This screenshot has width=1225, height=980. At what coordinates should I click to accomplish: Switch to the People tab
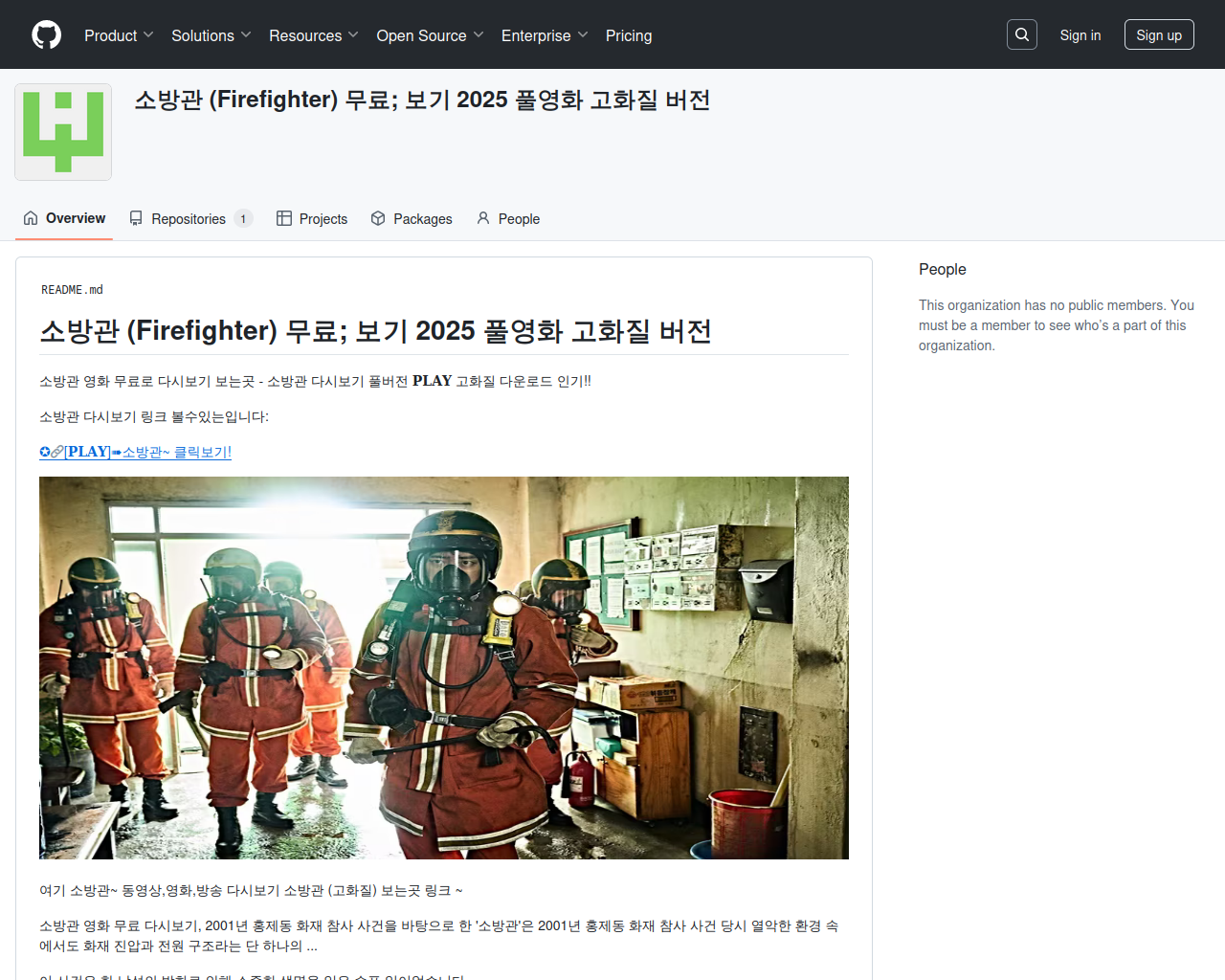pyautogui.click(x=508, y=218)
